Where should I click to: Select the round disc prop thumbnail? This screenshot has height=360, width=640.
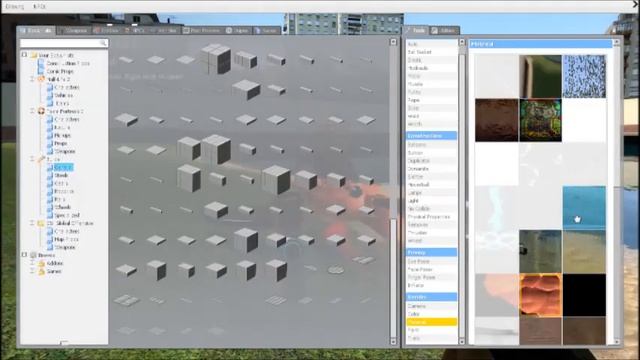(x=336, y=269)
